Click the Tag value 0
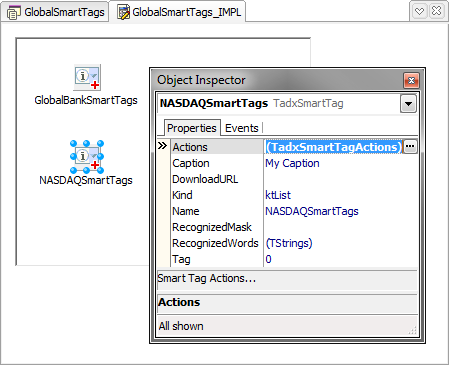This screenshot has width=449, height=365. [x=268, y=259]
